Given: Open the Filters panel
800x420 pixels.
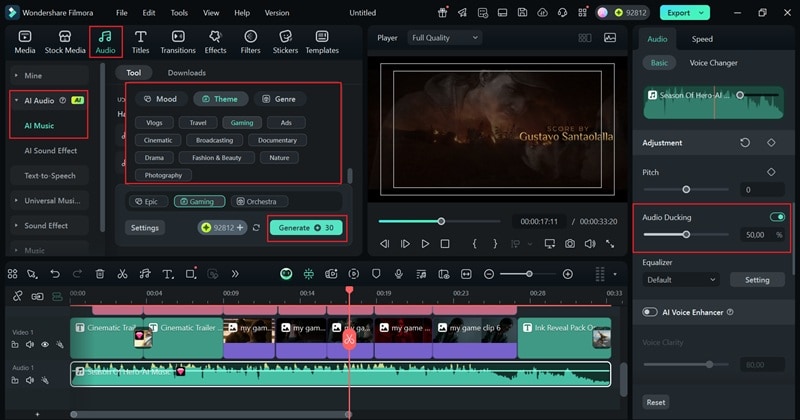Looking at the screenshot, I should (250, 42).
